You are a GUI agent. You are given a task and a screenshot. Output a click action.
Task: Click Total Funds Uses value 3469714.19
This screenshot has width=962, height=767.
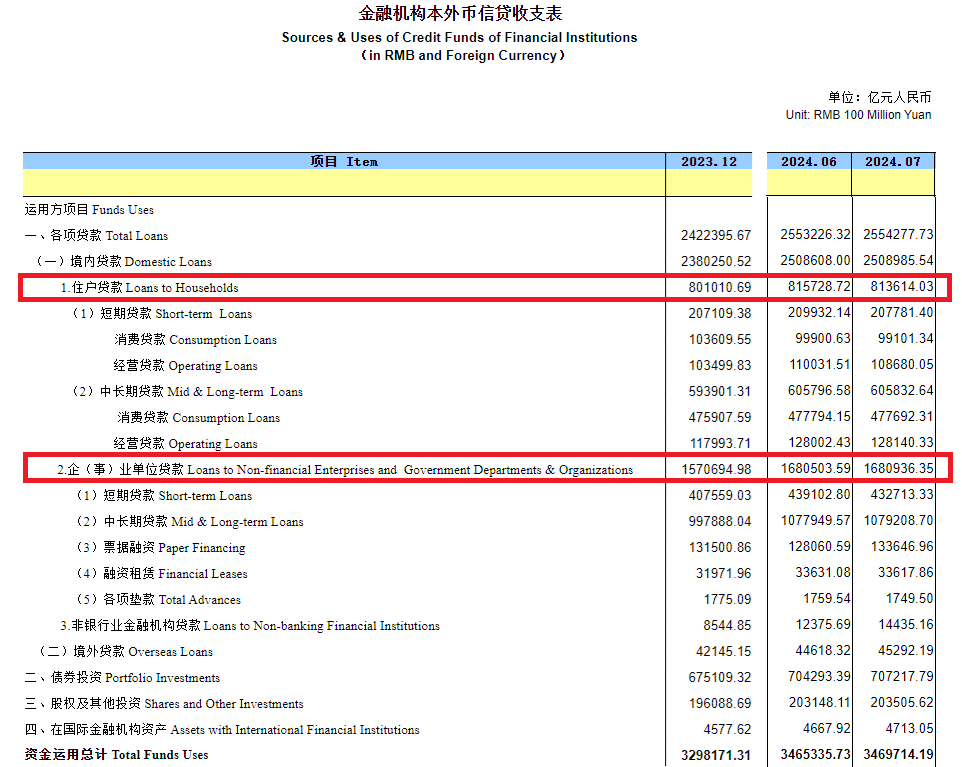[898, 754]
